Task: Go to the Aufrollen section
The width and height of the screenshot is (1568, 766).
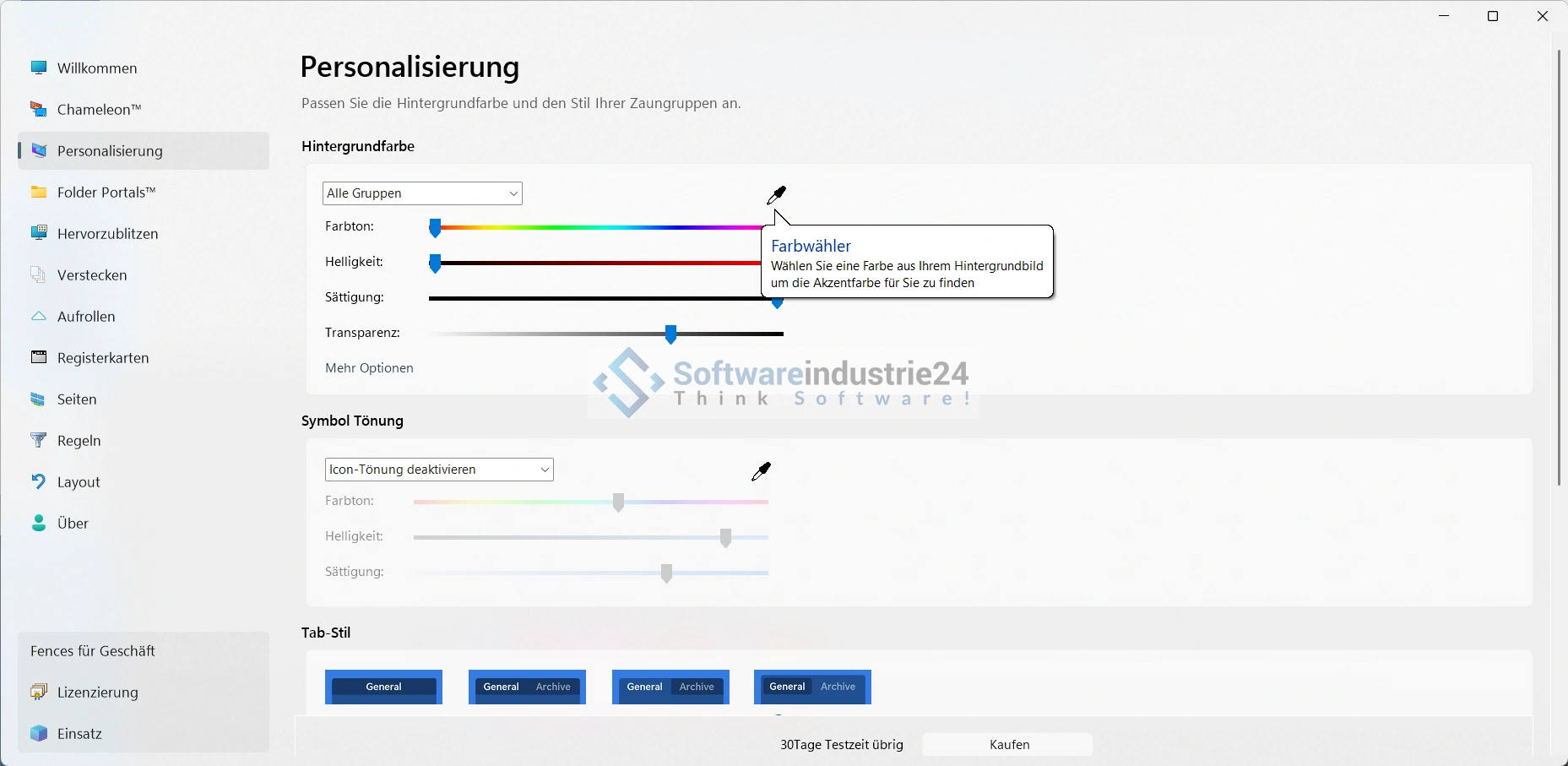Action: [x=86, y=317]
